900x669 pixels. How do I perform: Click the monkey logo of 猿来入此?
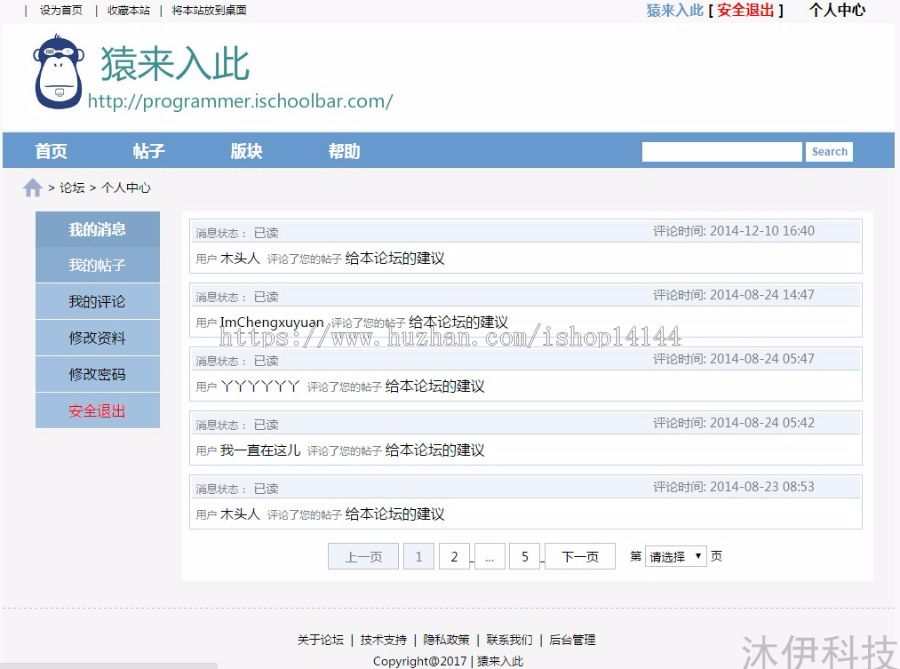[x=58, y=73]
